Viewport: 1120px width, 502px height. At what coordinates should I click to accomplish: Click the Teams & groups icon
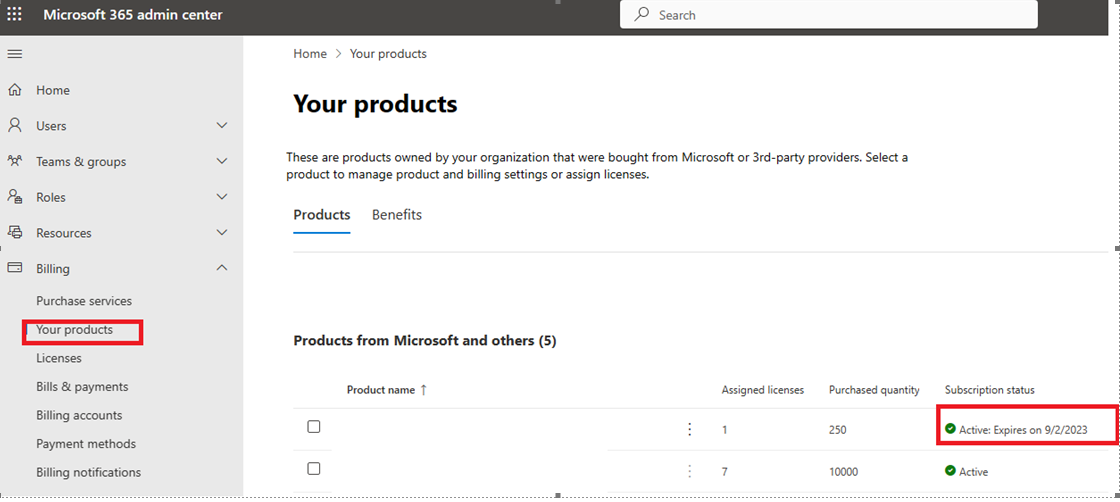click(15, 161)
